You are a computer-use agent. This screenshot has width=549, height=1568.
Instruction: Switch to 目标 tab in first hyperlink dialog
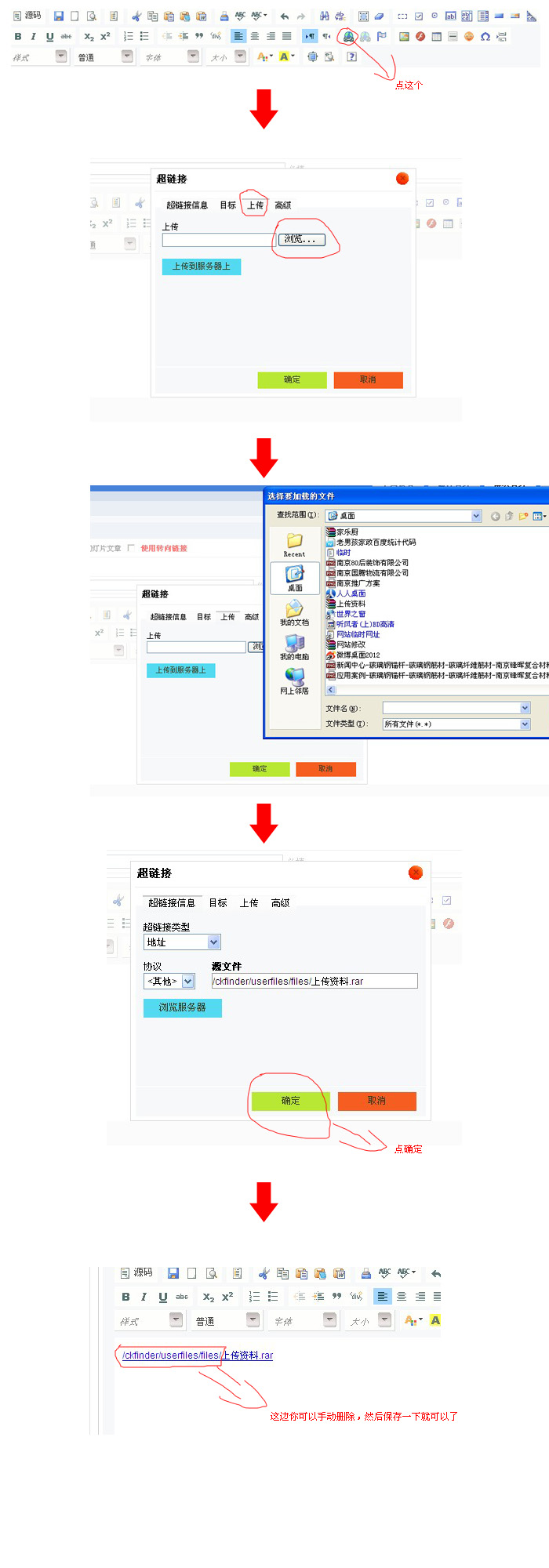pyautogui.click(x=227, y=205)
